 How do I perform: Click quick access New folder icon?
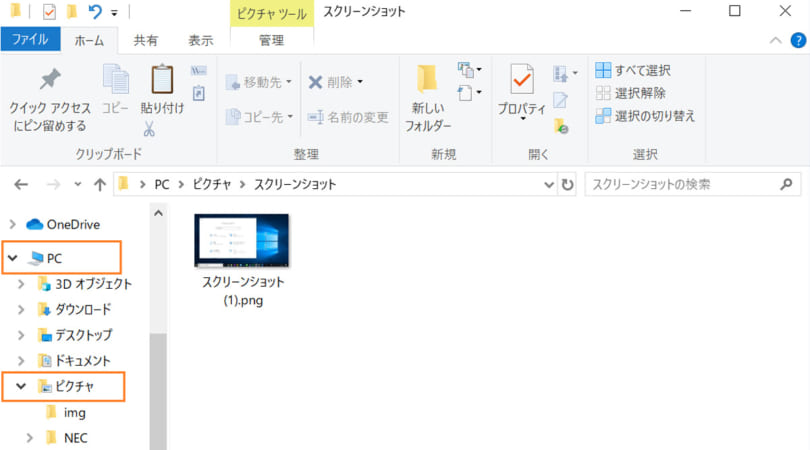tap(72, 11)
